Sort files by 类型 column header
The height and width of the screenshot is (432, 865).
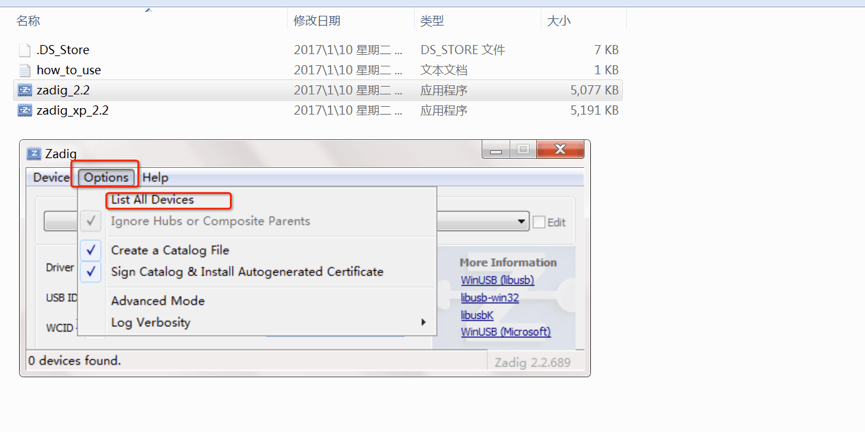click(432, 21)
